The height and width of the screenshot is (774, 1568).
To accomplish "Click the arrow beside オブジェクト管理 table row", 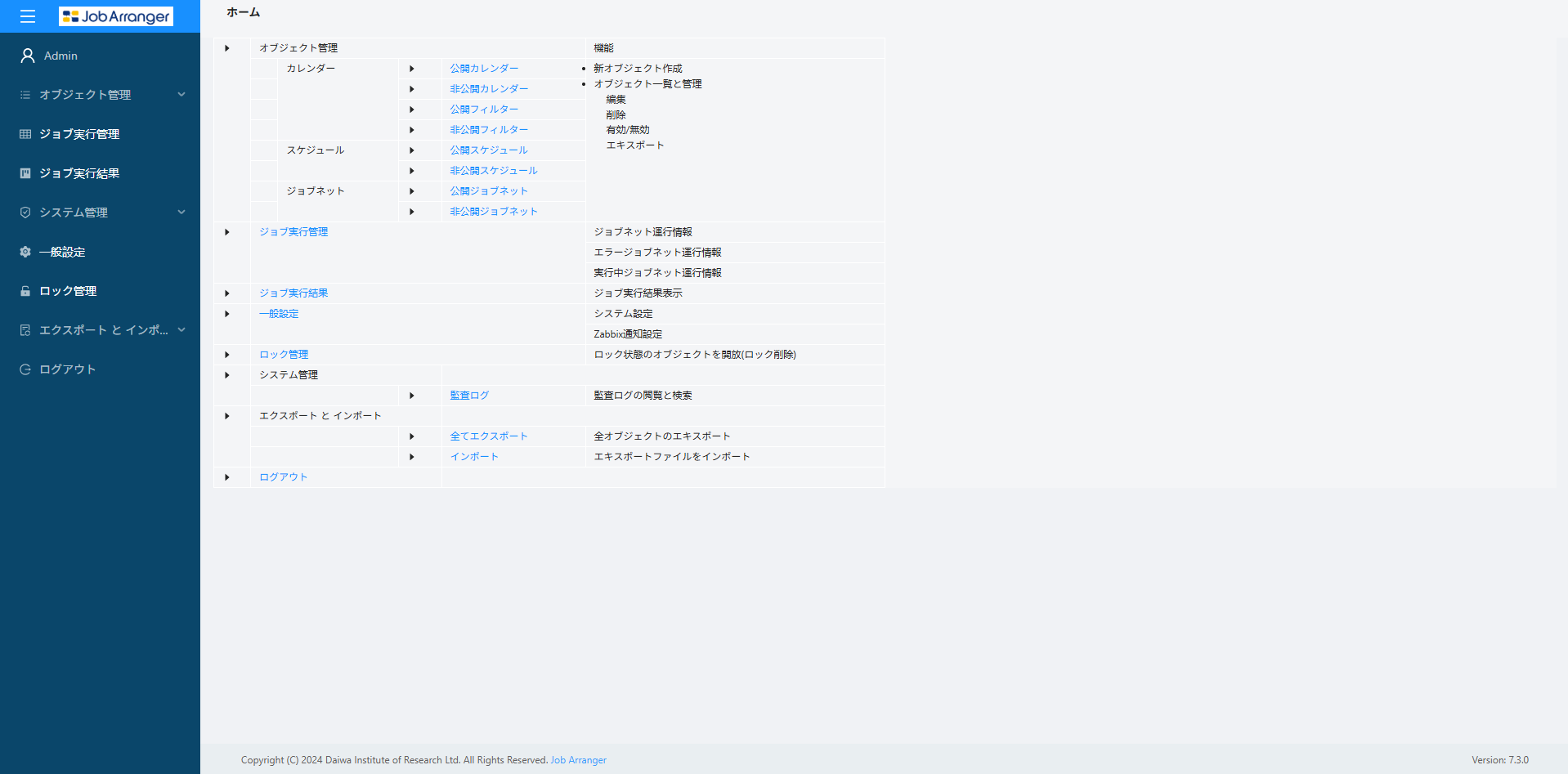I will [227, 48].
